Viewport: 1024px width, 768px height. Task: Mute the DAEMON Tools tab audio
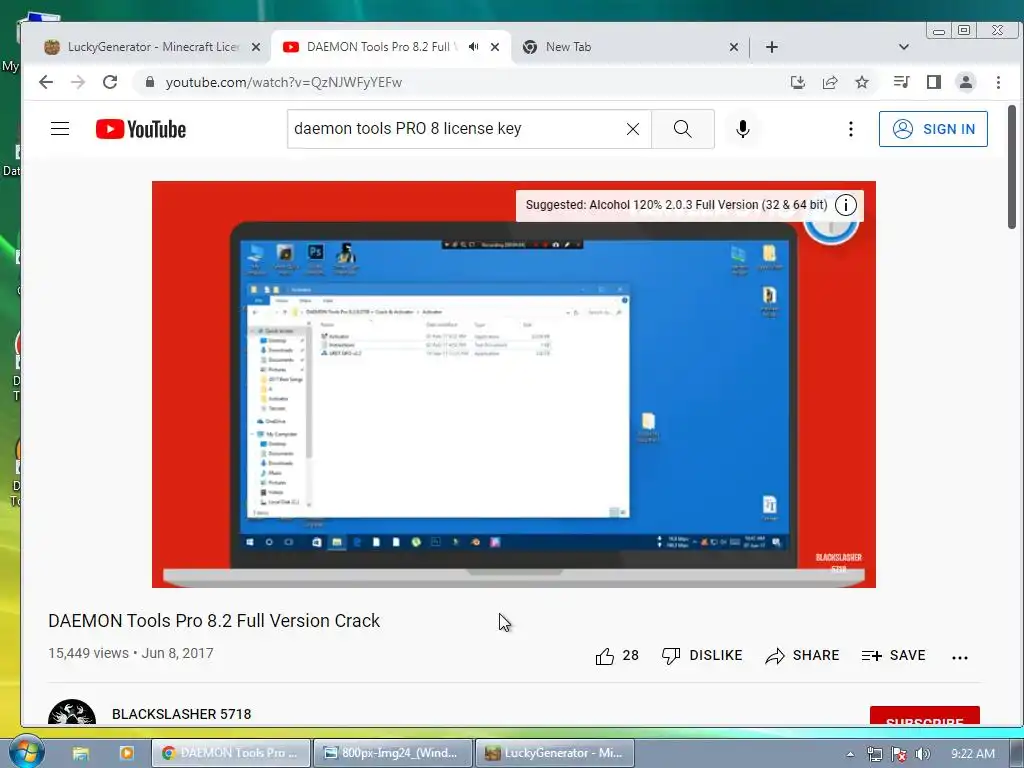tap(474, 47)
